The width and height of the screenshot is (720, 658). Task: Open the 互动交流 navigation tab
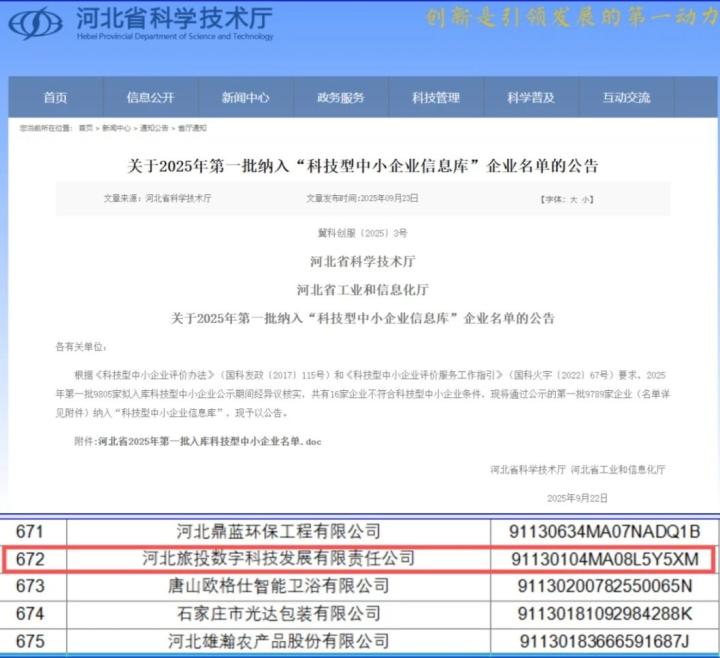tap(626, 97)
